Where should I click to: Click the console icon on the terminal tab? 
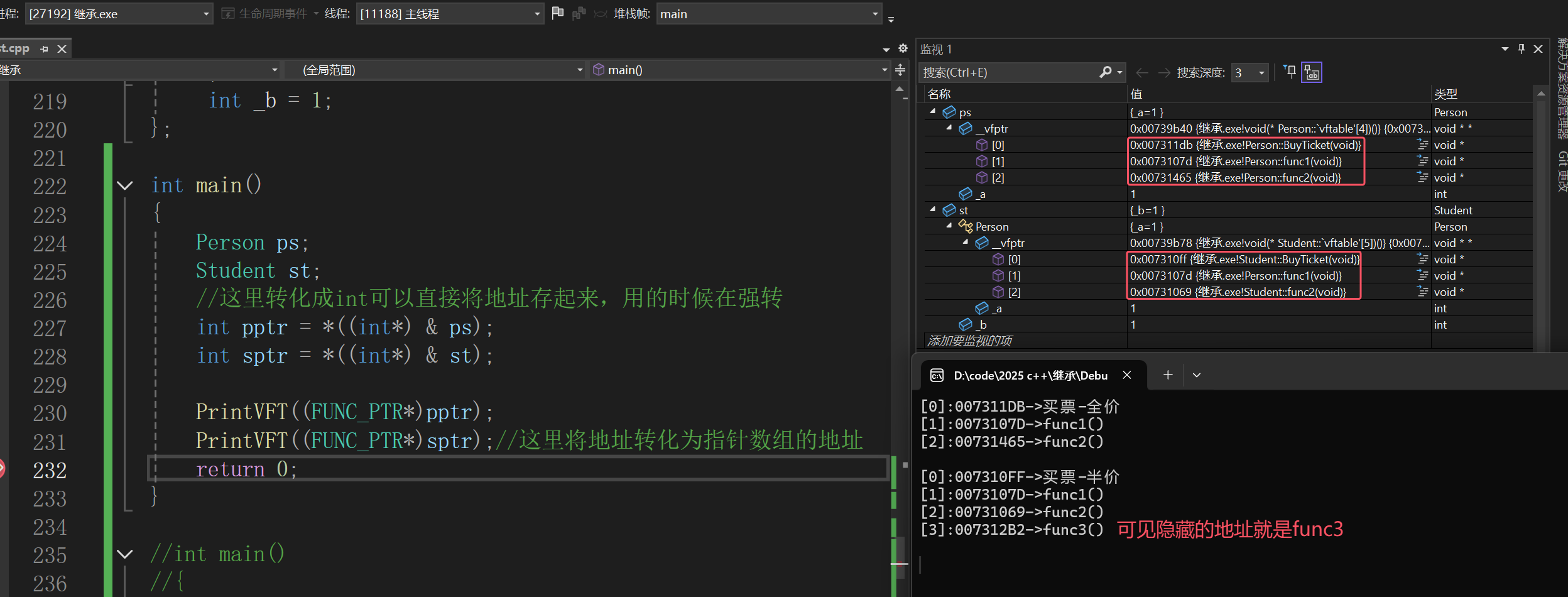pos(937,375)
